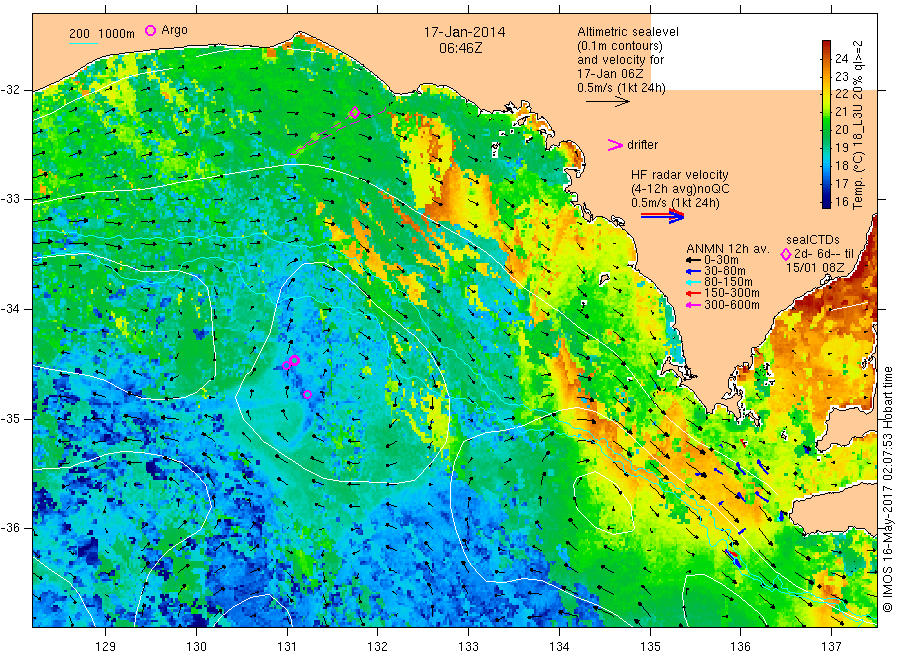Click the 132 longitude axis label
This screenshot has height=660, width=900.
click(378, 647)
